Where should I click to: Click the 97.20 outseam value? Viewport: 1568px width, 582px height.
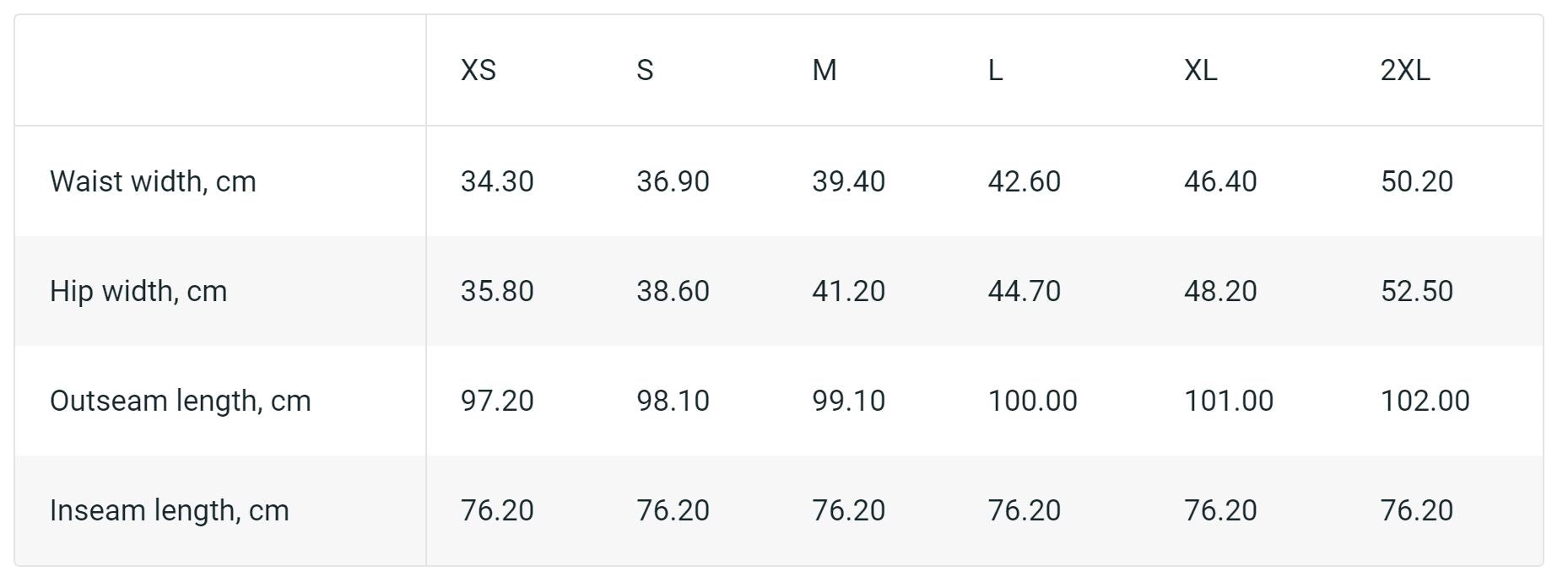pyautogui.click(x=497, y=401)
